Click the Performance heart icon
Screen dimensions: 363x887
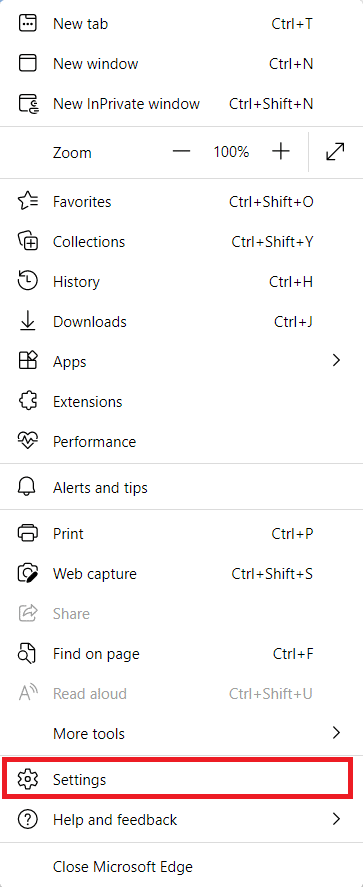tap(27, 442)
